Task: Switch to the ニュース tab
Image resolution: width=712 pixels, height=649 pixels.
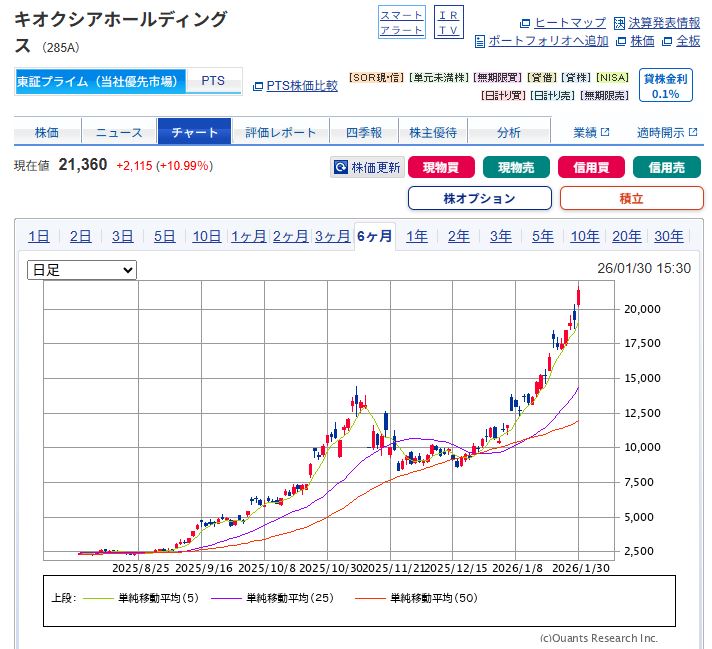Action: (121, 132)
